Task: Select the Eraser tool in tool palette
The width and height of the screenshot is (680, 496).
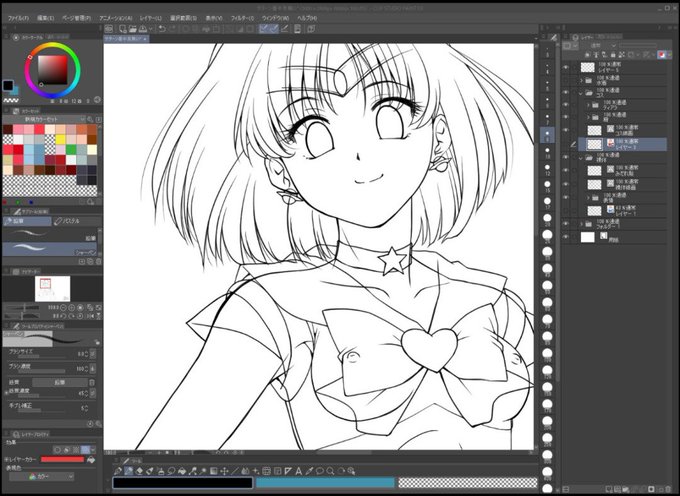Action: pos(140,471)
